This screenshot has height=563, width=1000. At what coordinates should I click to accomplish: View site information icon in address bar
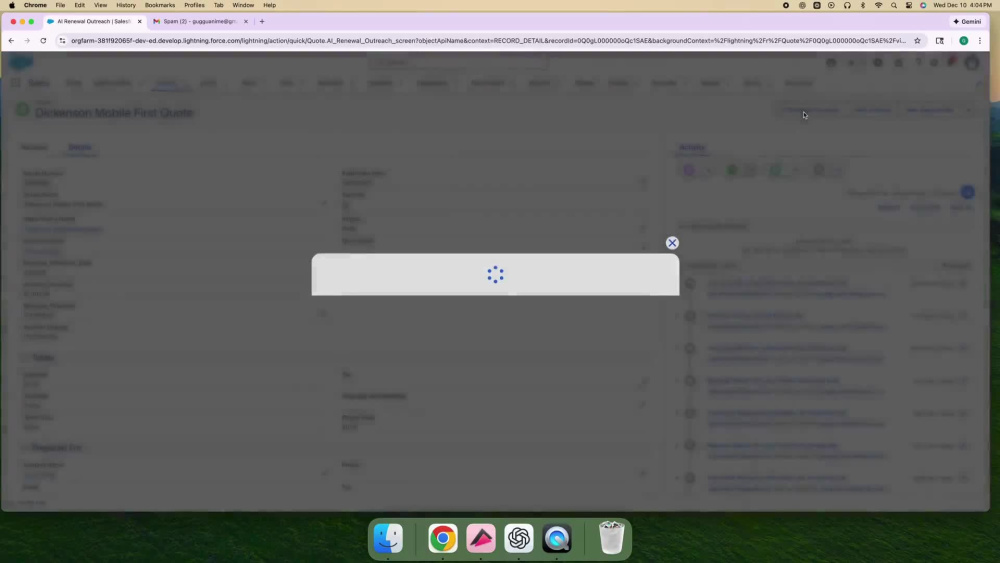pyautogui.click(x=62, y=40)
